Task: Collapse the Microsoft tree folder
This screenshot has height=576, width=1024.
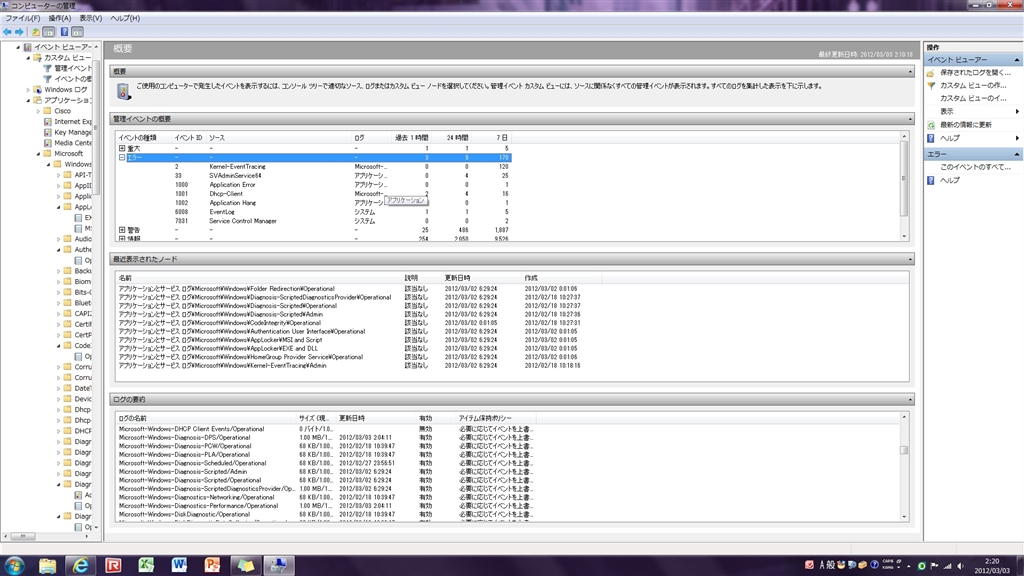Action: (39, 153)
